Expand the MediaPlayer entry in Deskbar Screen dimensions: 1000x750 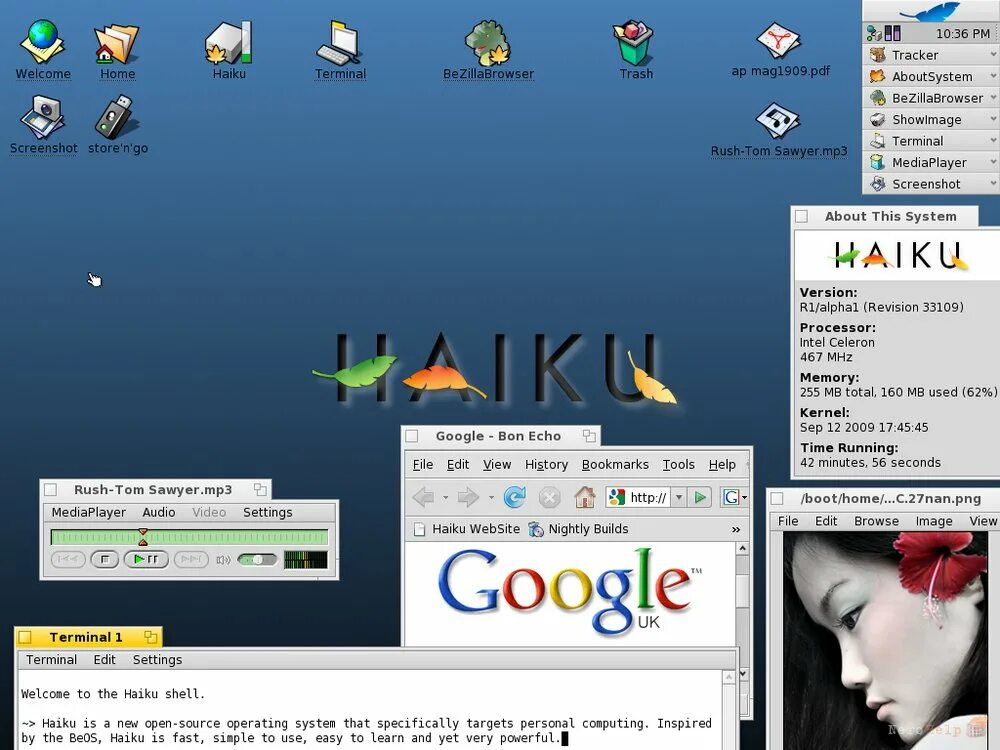click(x=993, y=162)
